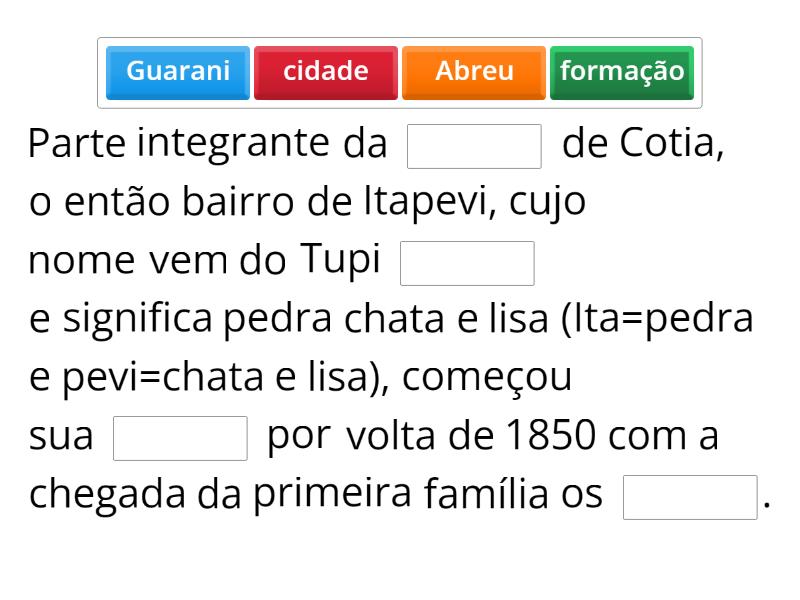Choose the orange "Abreu" word tile
The height and width of the screenshot is (600, 800).
[474, 72]
